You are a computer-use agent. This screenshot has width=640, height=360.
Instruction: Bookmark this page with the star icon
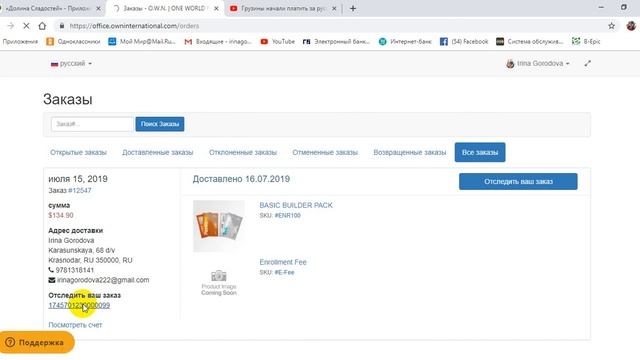coord(611,26)
